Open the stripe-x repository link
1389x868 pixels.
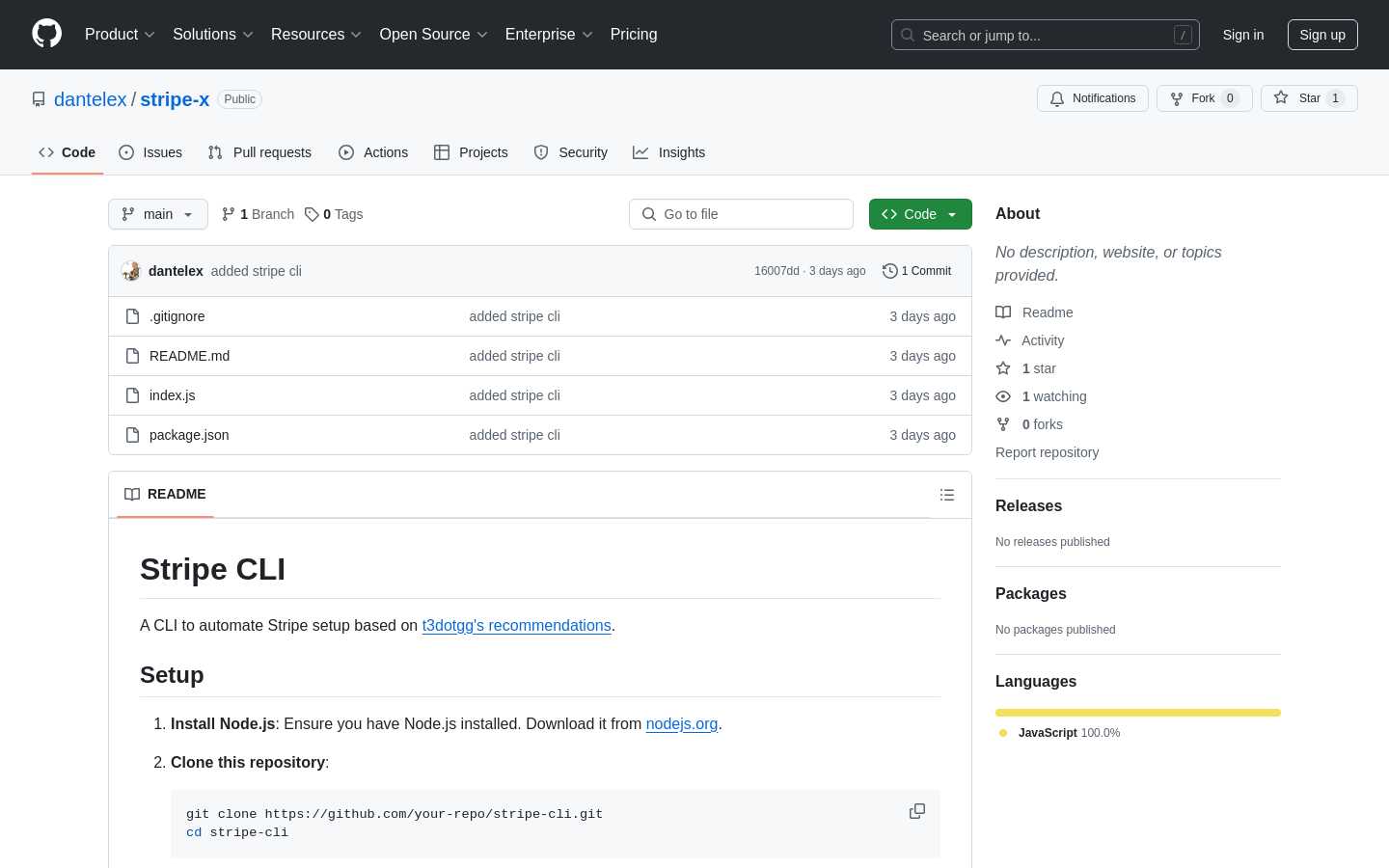[175, 99]
